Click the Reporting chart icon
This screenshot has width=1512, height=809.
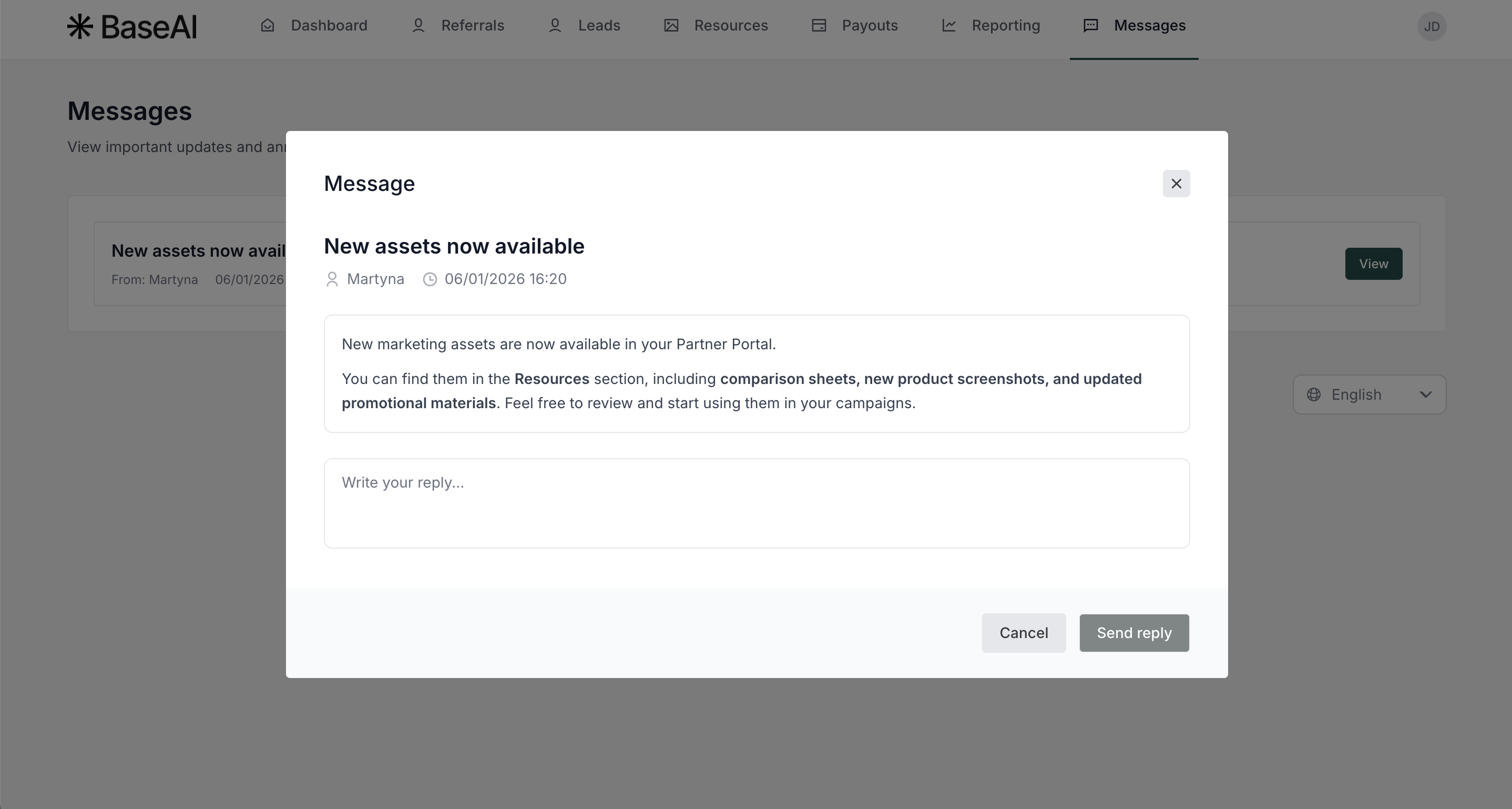coord(948,26)
